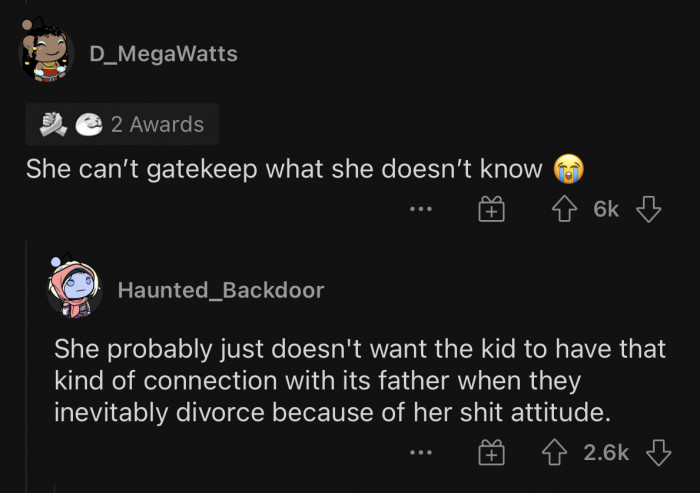700x493 pixels.
Task: Click the 2.6k vote score
Action: (604, 453)
